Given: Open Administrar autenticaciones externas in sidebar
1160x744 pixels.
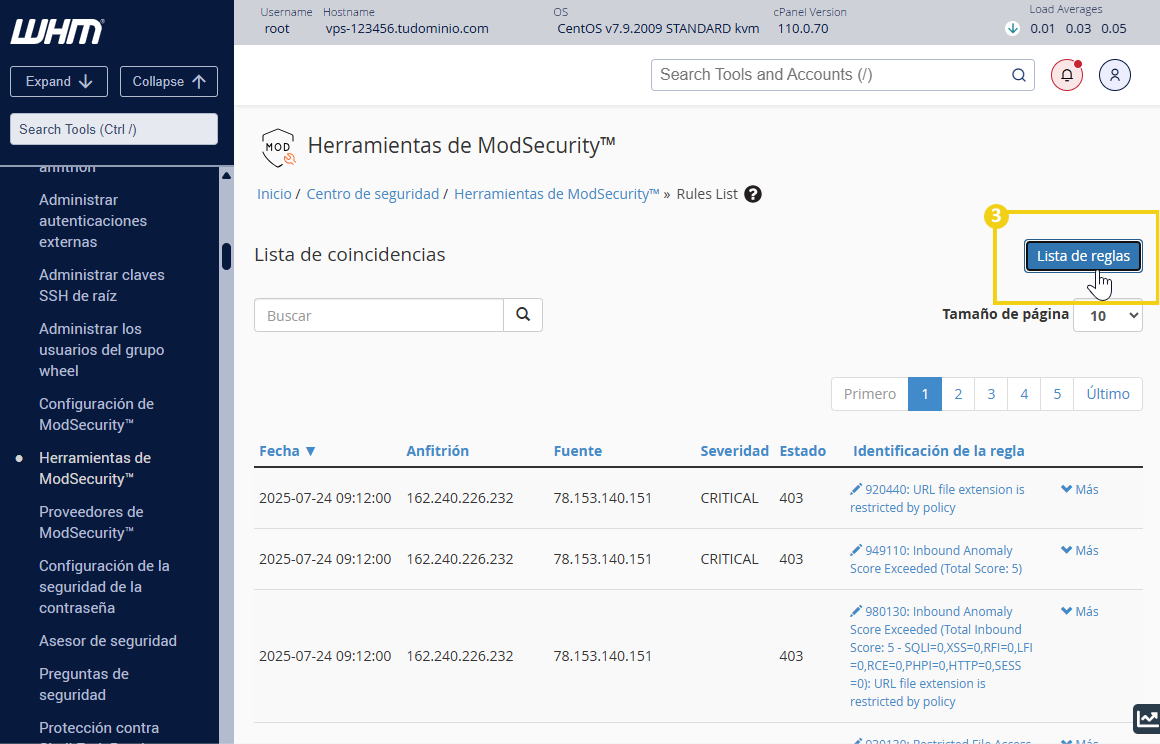Looking at the screenshot, I should pyautogui.click(x=93, y=220).
